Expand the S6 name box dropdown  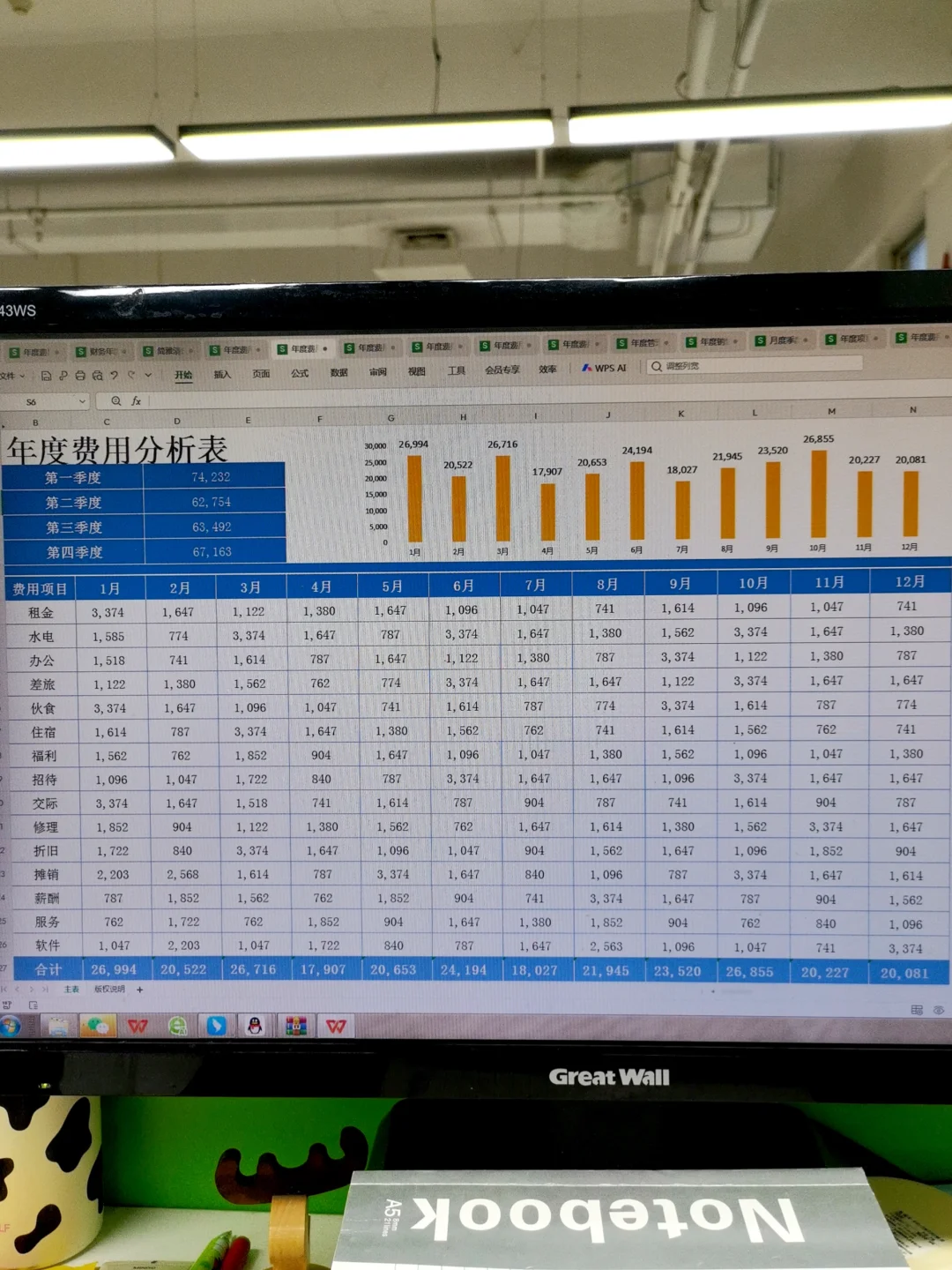click(83, 401)
